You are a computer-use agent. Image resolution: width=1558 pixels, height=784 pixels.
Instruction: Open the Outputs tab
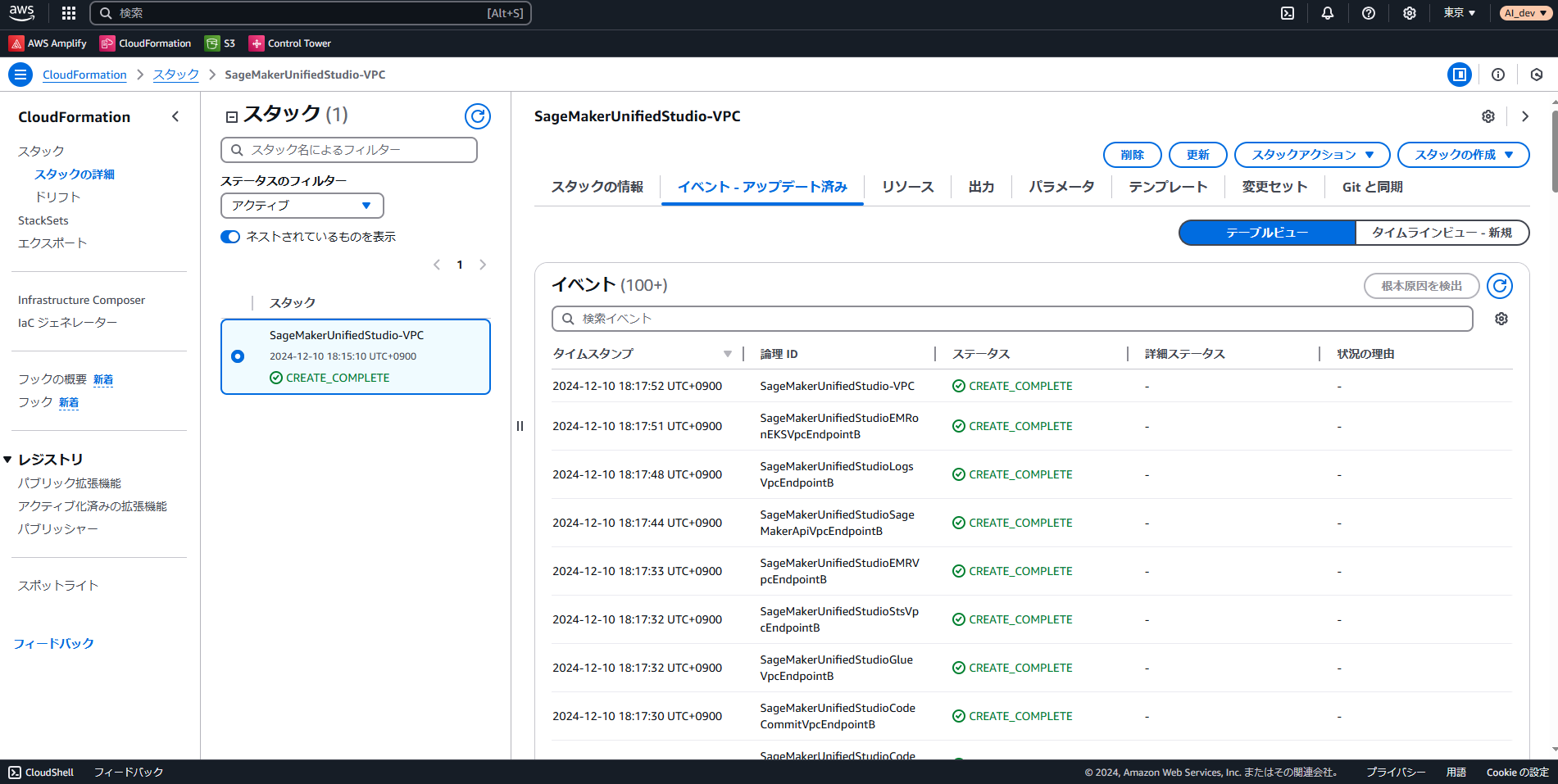click(x=981, y=187)
